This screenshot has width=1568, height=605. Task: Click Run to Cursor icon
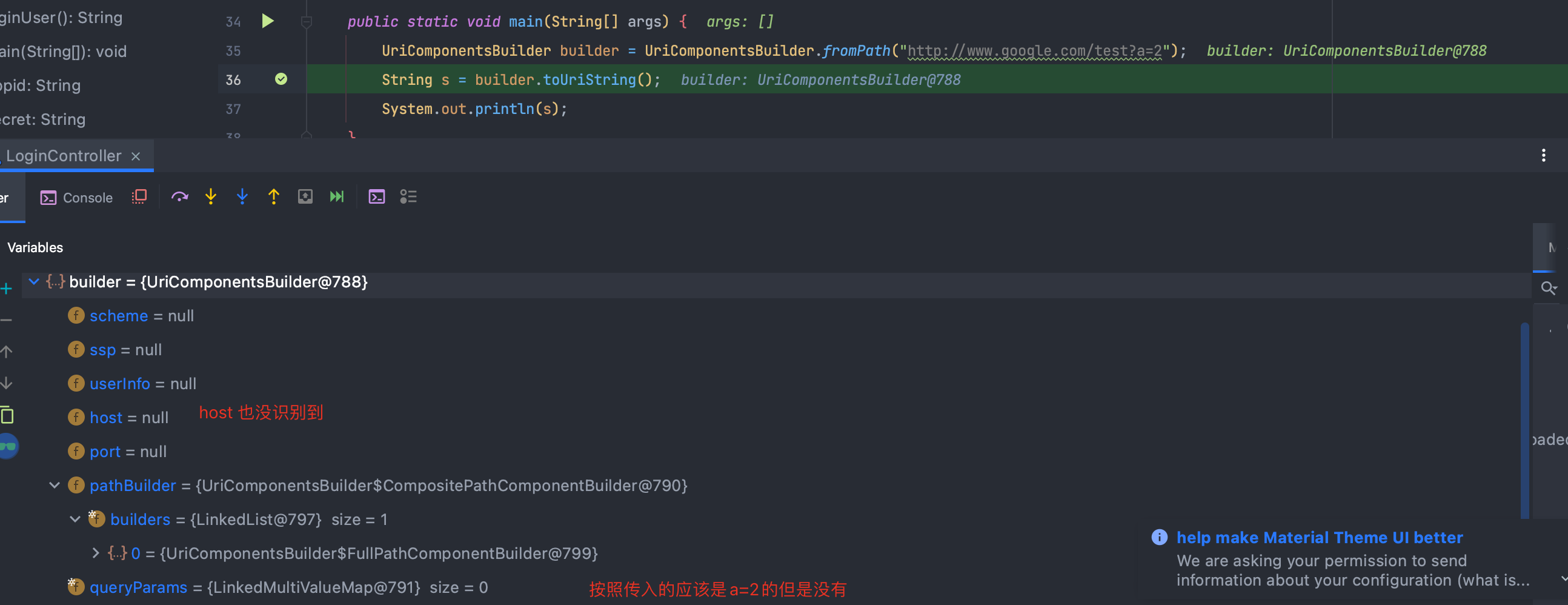click(337, 196)
